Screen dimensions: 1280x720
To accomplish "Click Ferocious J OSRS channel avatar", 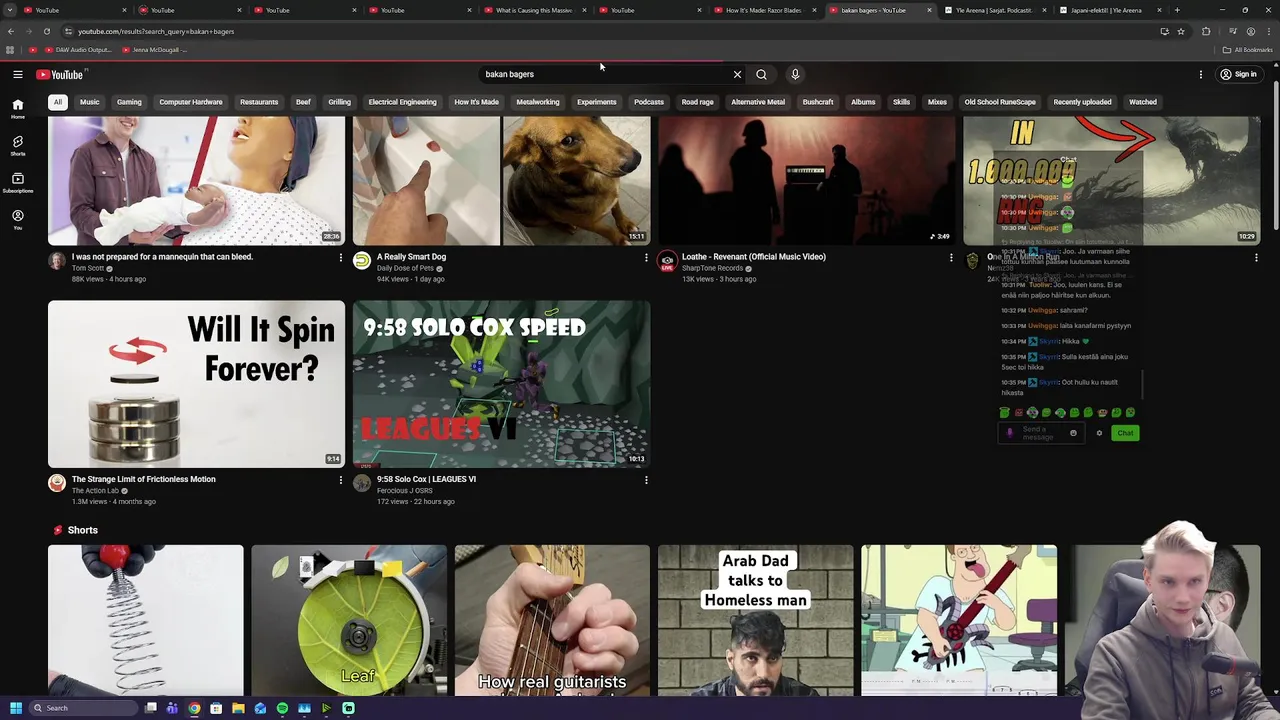I will (x=362, y=483).
